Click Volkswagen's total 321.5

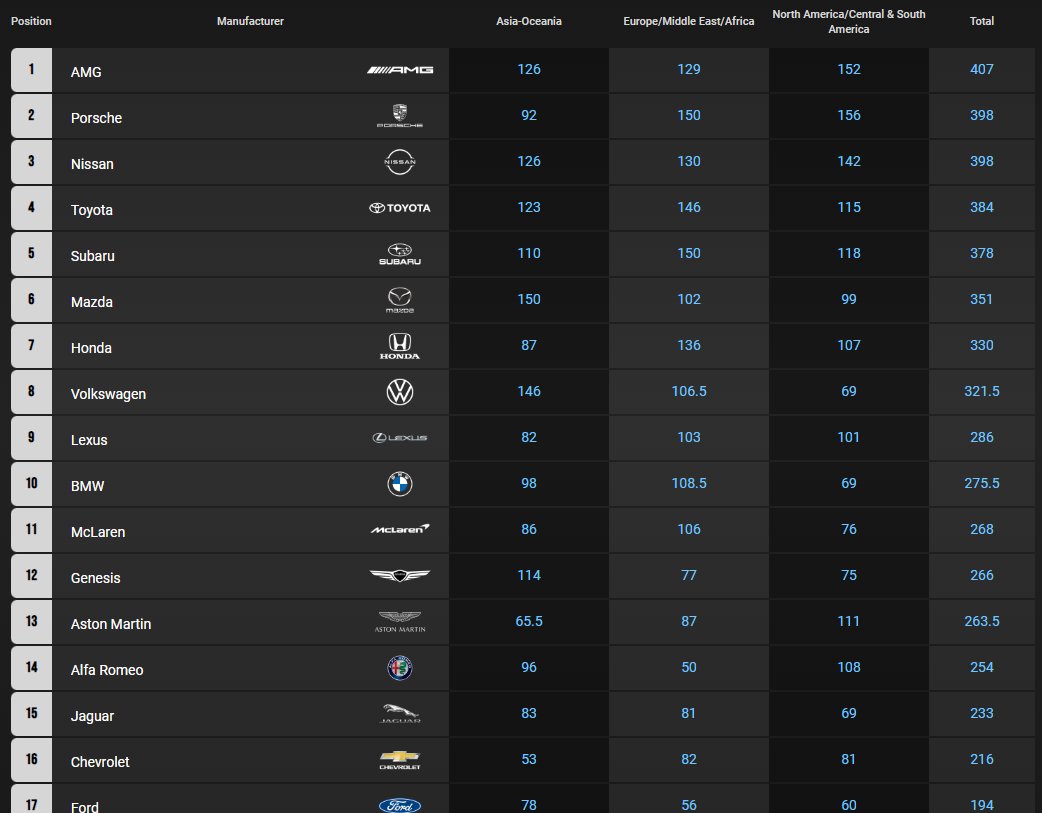coord(982,391)
